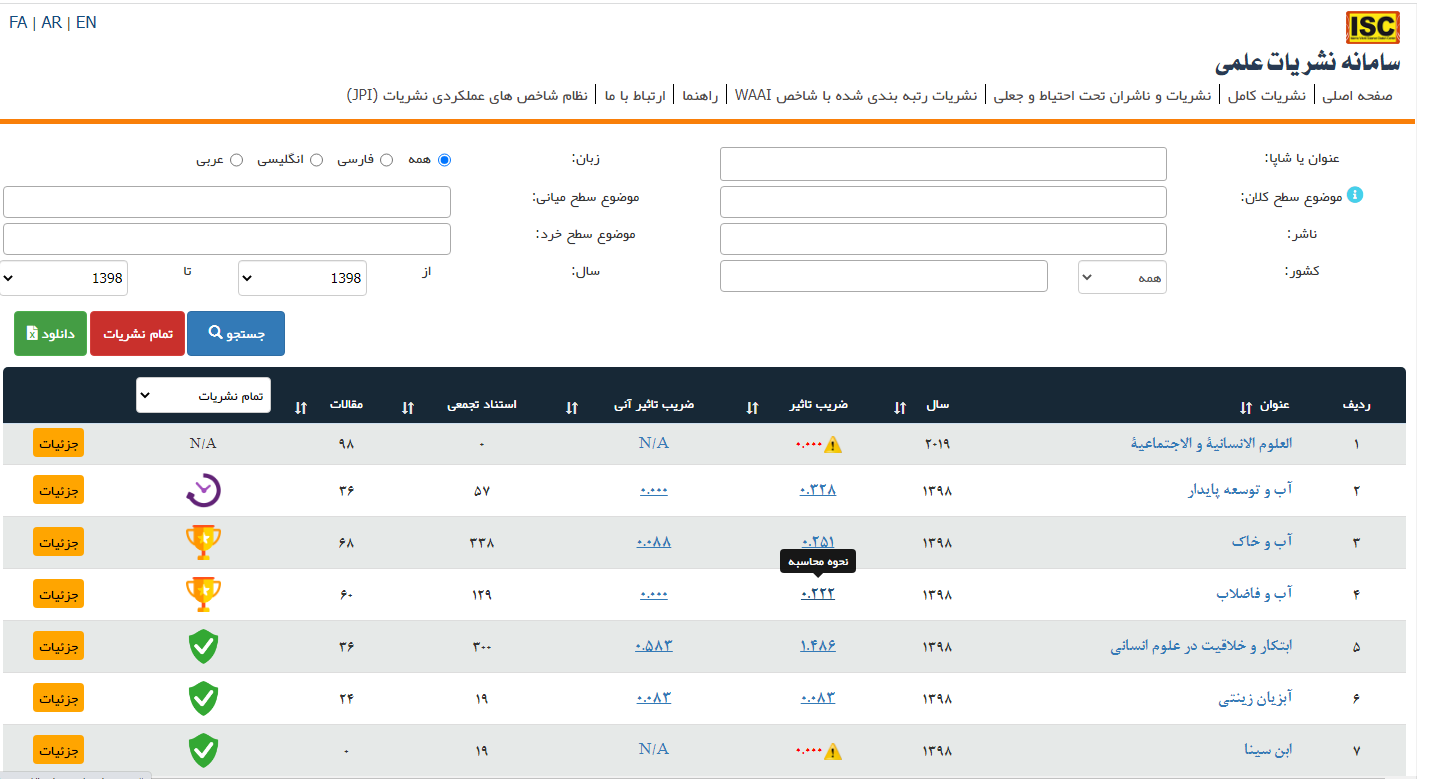
Task: Click in موضوع سطح خرد input field
Action: point(227,239)
